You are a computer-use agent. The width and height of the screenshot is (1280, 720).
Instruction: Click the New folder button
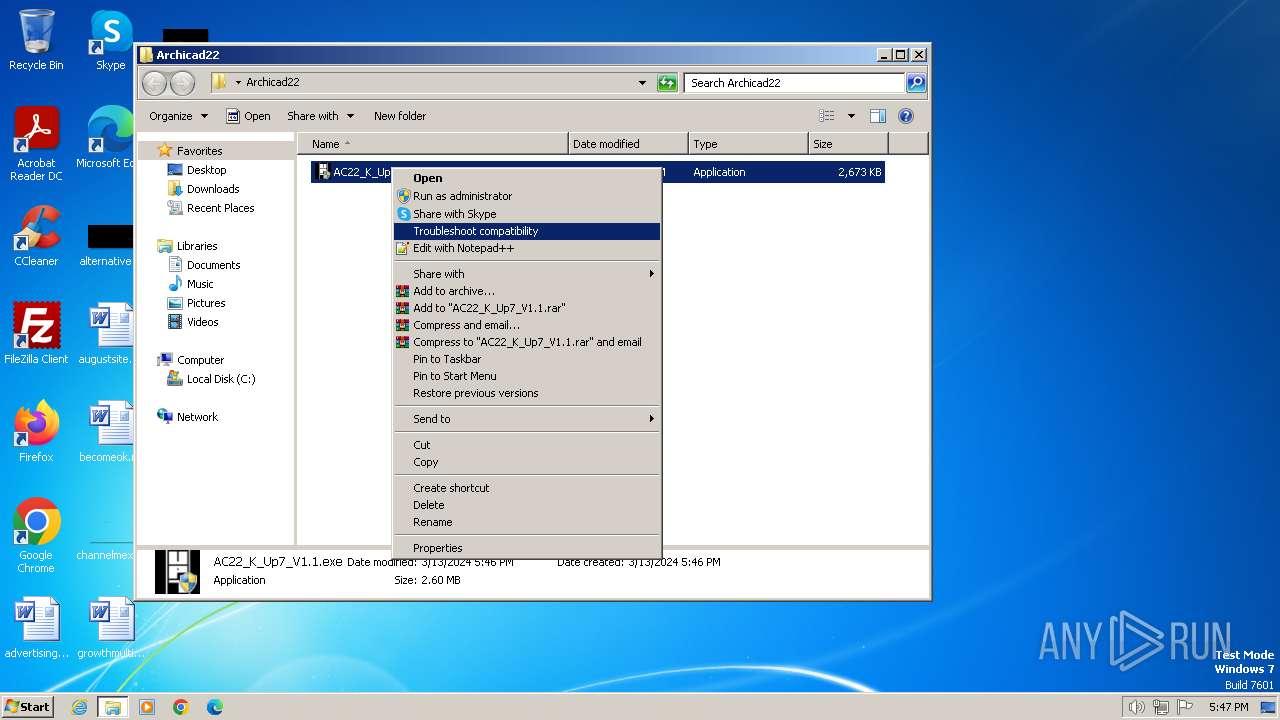[400, 116]
